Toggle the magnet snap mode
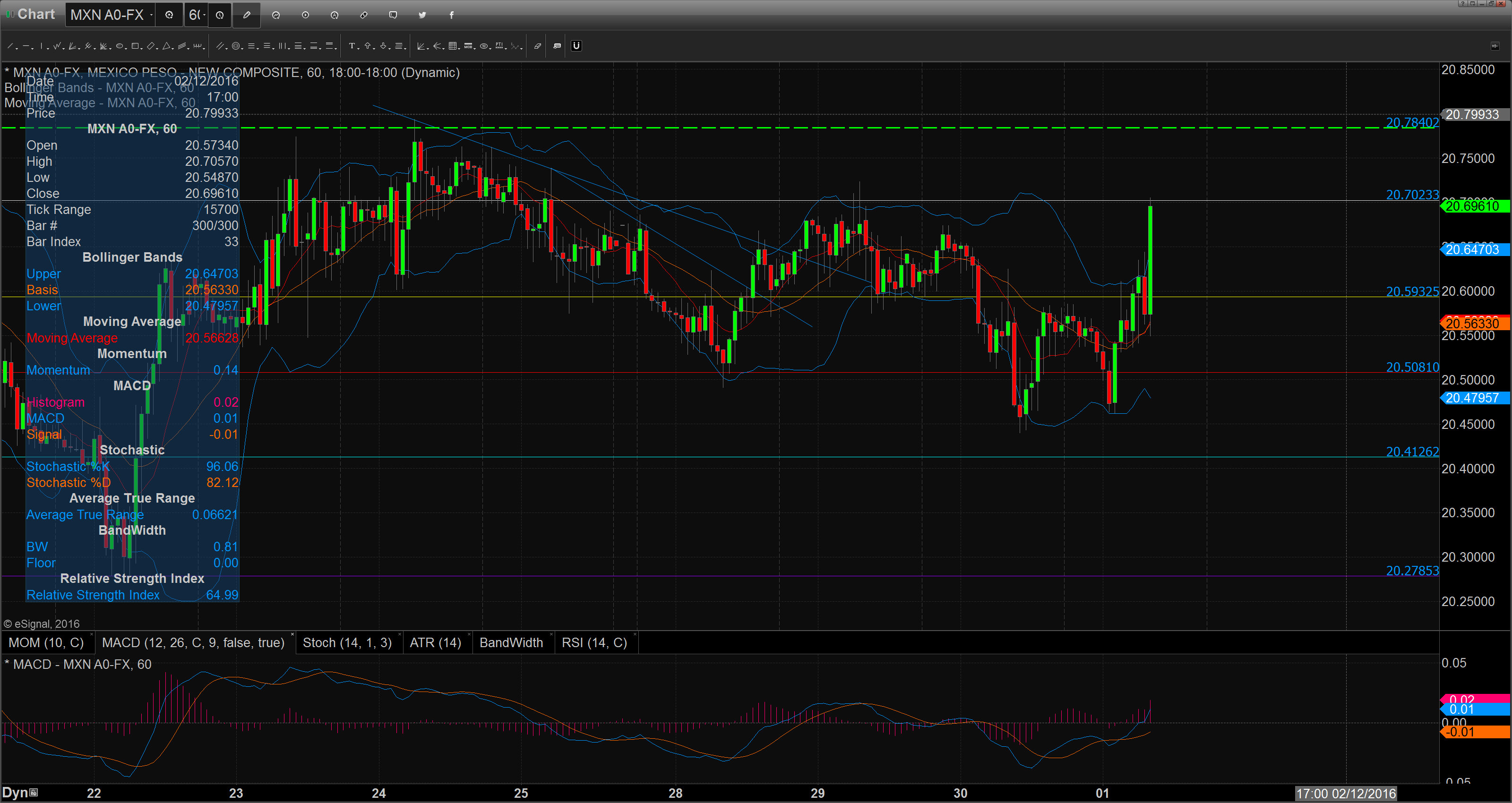Screen dimensions: 1512x803 [576, 46]
